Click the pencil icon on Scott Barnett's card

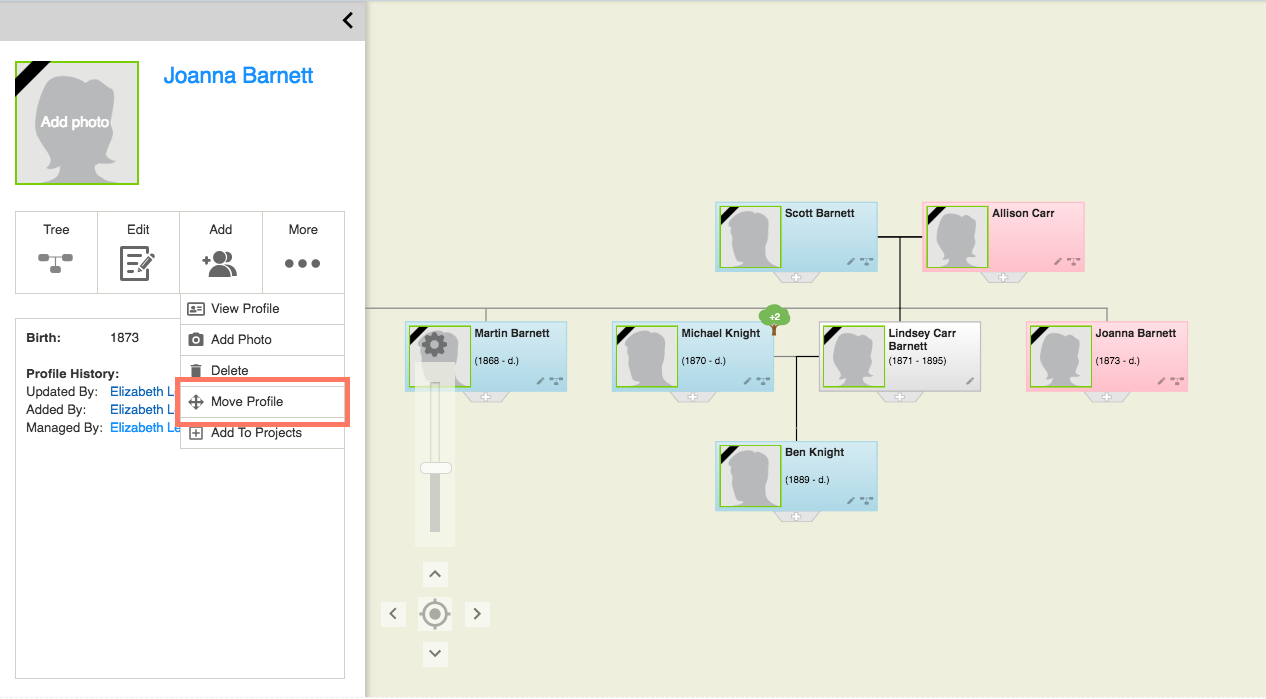click(851, 261)
